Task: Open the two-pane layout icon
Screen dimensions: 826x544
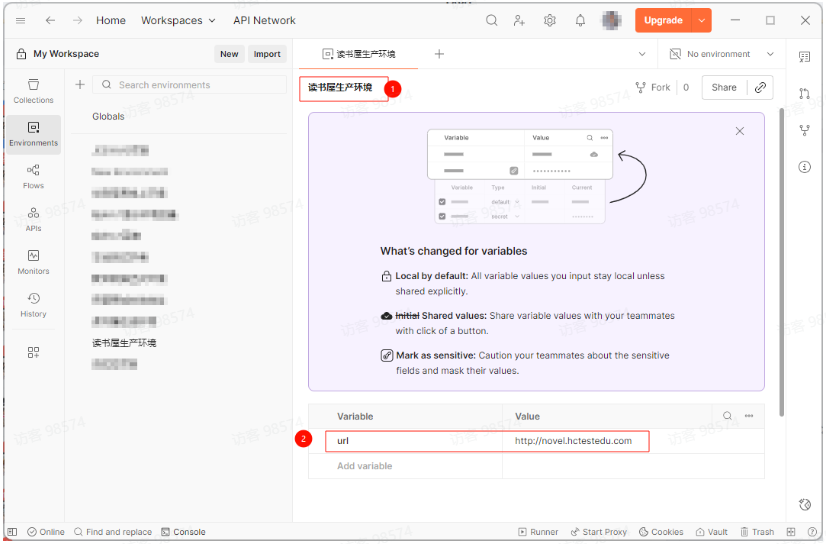Action: pyautogui.click(x=791, y=532)
